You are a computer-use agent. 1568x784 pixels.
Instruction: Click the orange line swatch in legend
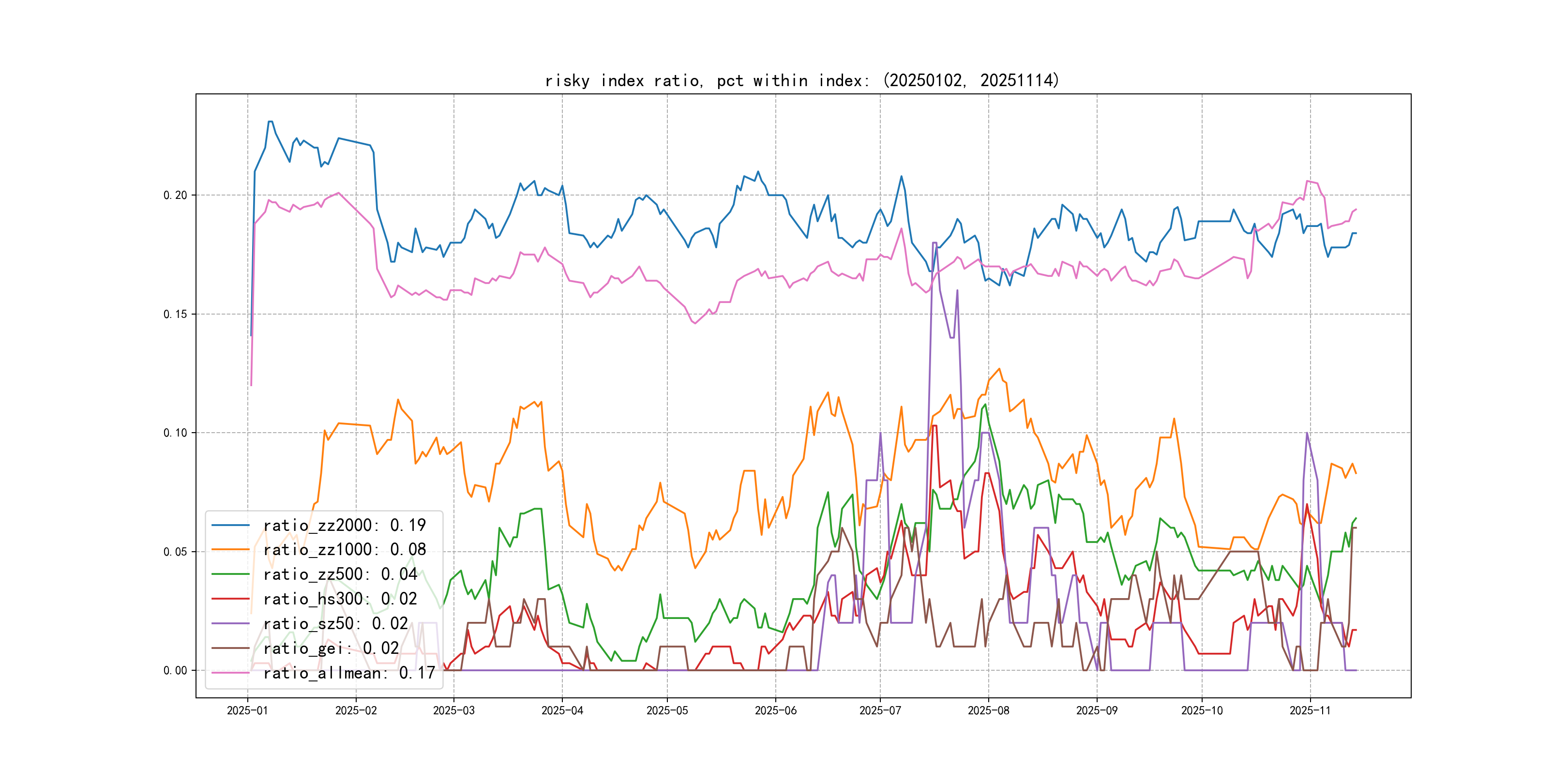pyautogui.click(x=230, y=550)
